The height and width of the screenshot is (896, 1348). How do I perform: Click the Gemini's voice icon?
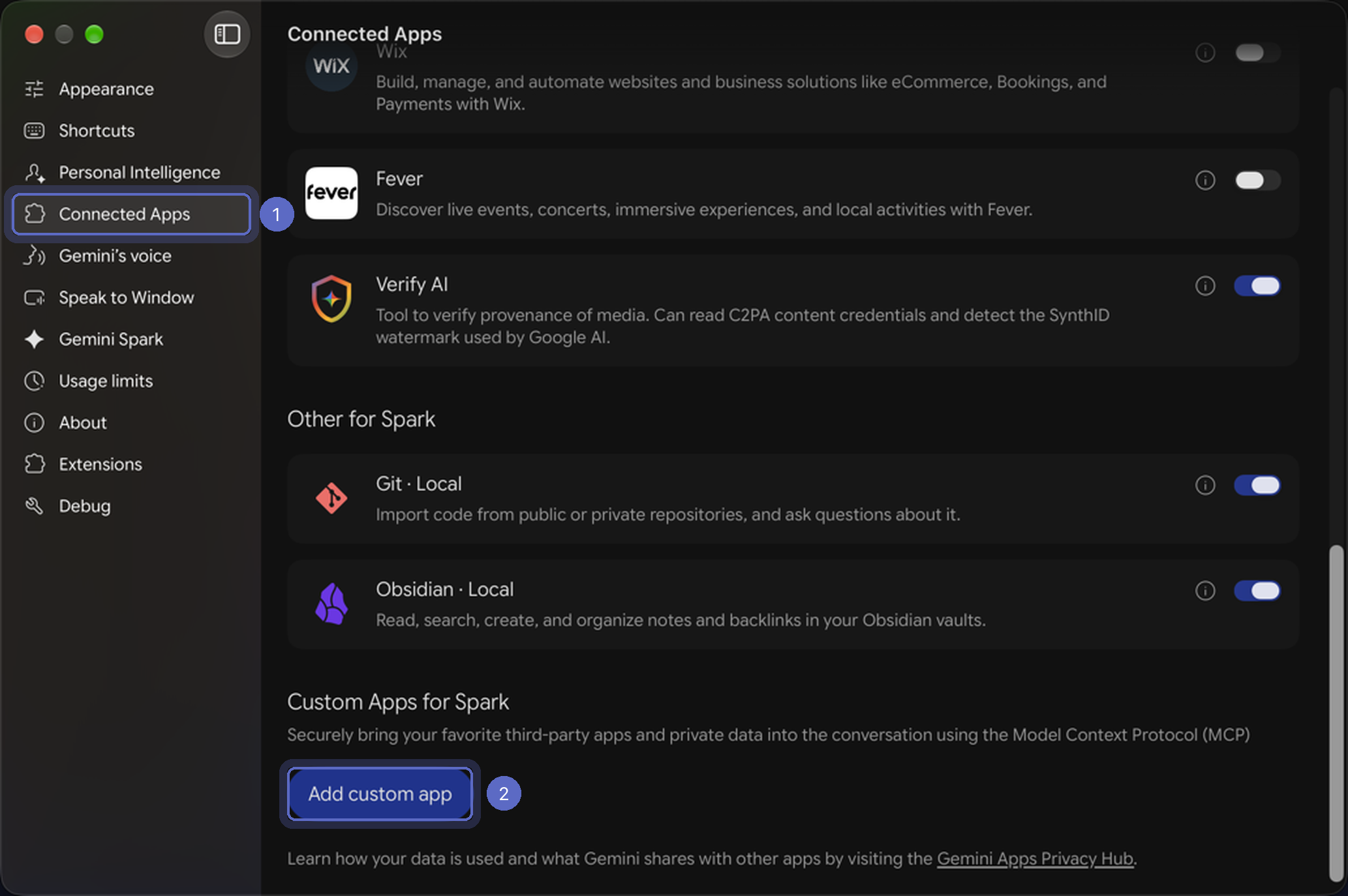[x=34, y=256]
